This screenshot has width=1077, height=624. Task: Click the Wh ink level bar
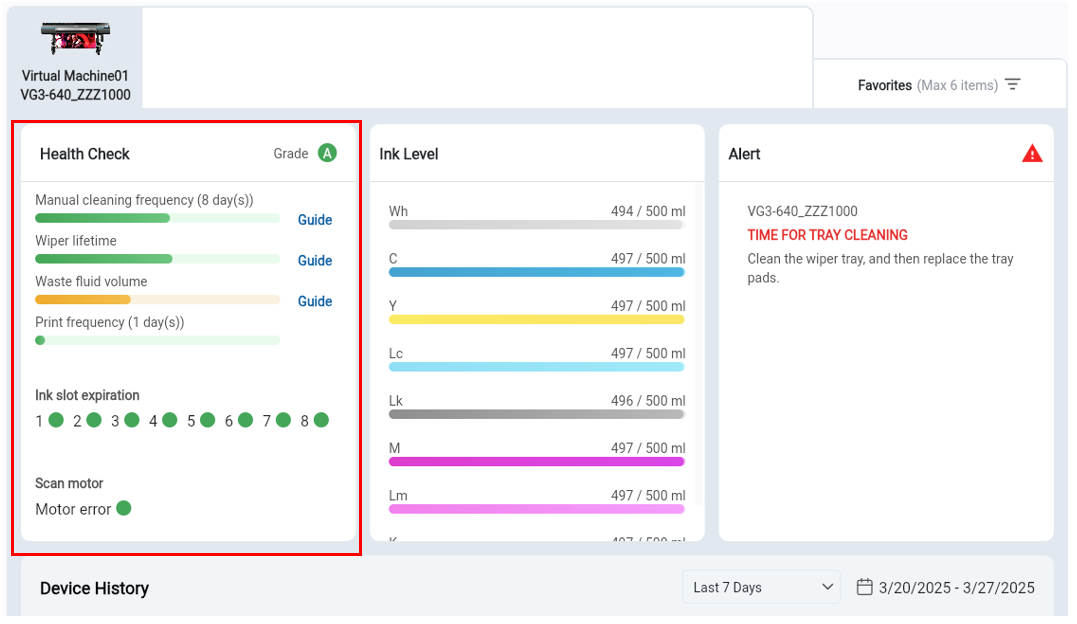point(537,226)
